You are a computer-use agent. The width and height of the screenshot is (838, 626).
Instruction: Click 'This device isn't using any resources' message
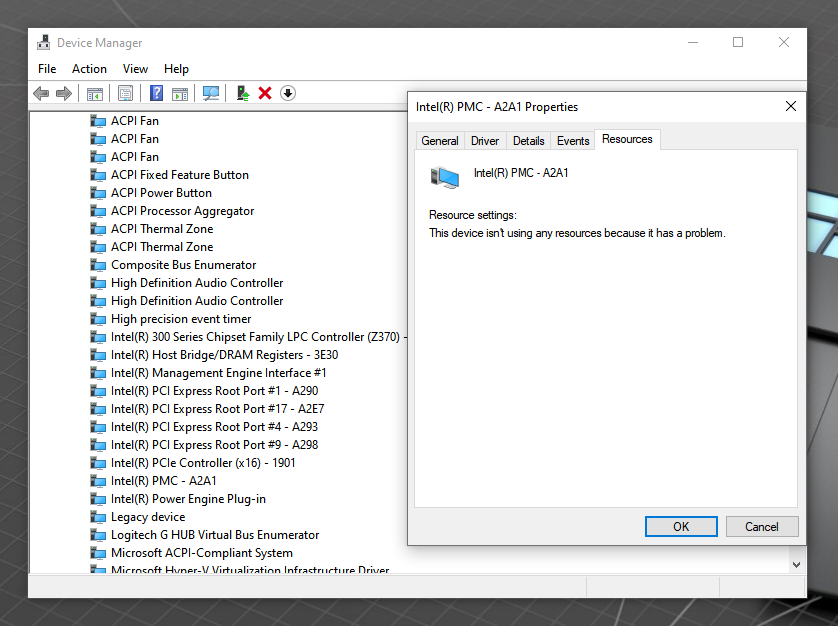(577, 233)
